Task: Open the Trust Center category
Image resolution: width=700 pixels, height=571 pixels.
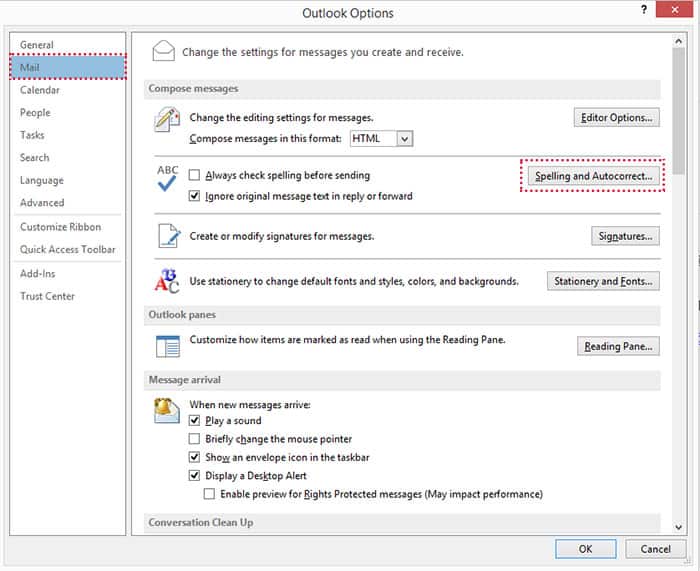Action: [x=68, y=296]
